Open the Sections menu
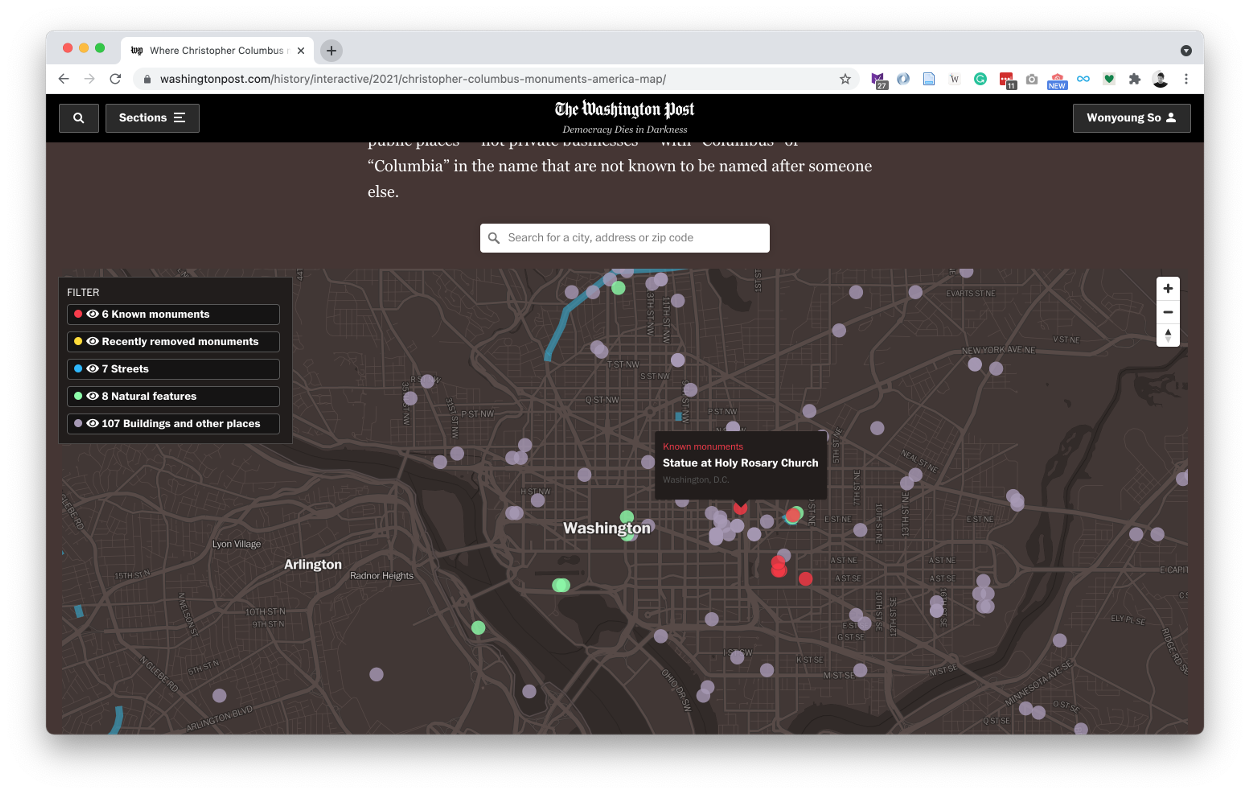 point(152,118)
